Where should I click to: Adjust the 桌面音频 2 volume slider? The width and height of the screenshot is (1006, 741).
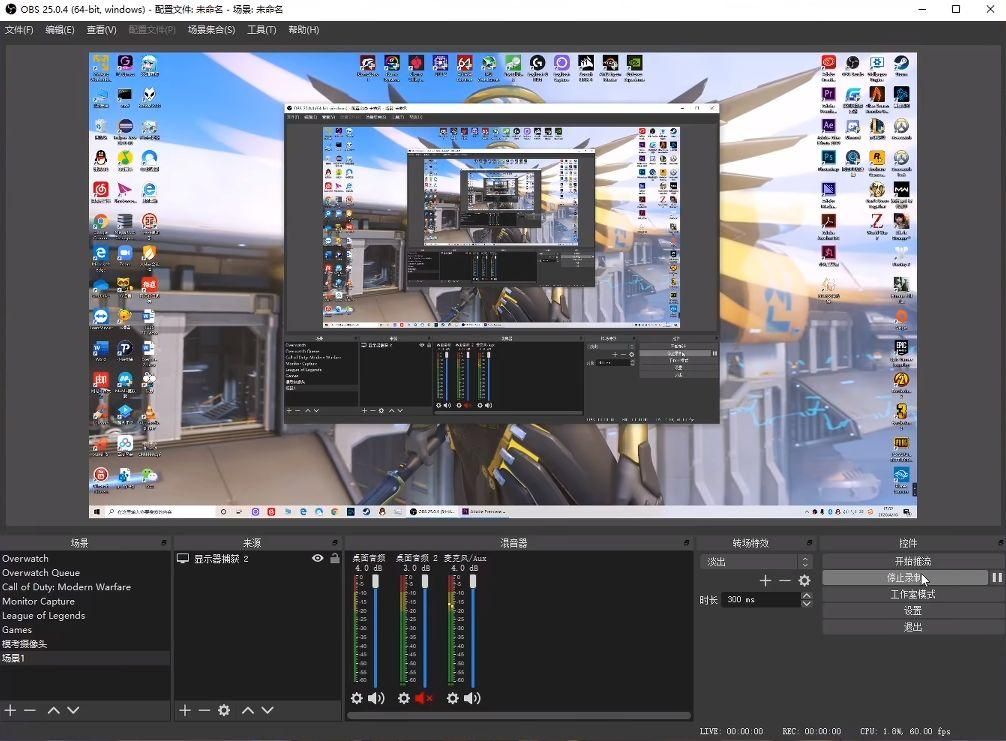(x=424, y=581)
